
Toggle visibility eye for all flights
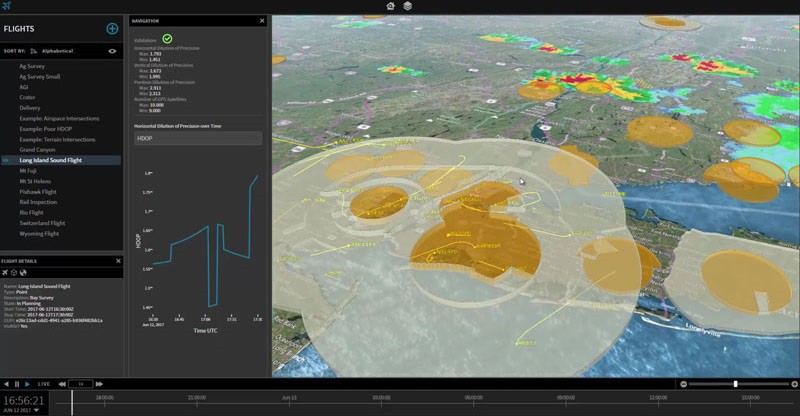tap(112, 51)
